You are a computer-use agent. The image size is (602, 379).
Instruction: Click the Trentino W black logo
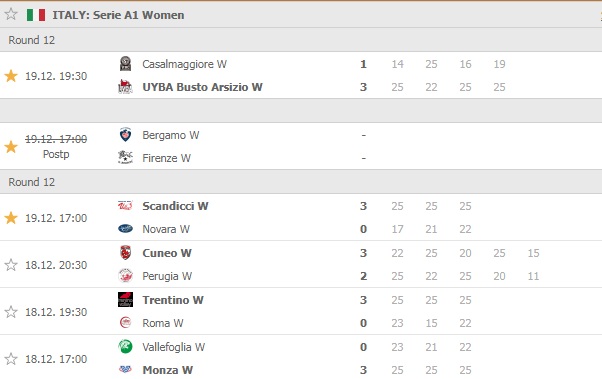(x=125, y=300)
